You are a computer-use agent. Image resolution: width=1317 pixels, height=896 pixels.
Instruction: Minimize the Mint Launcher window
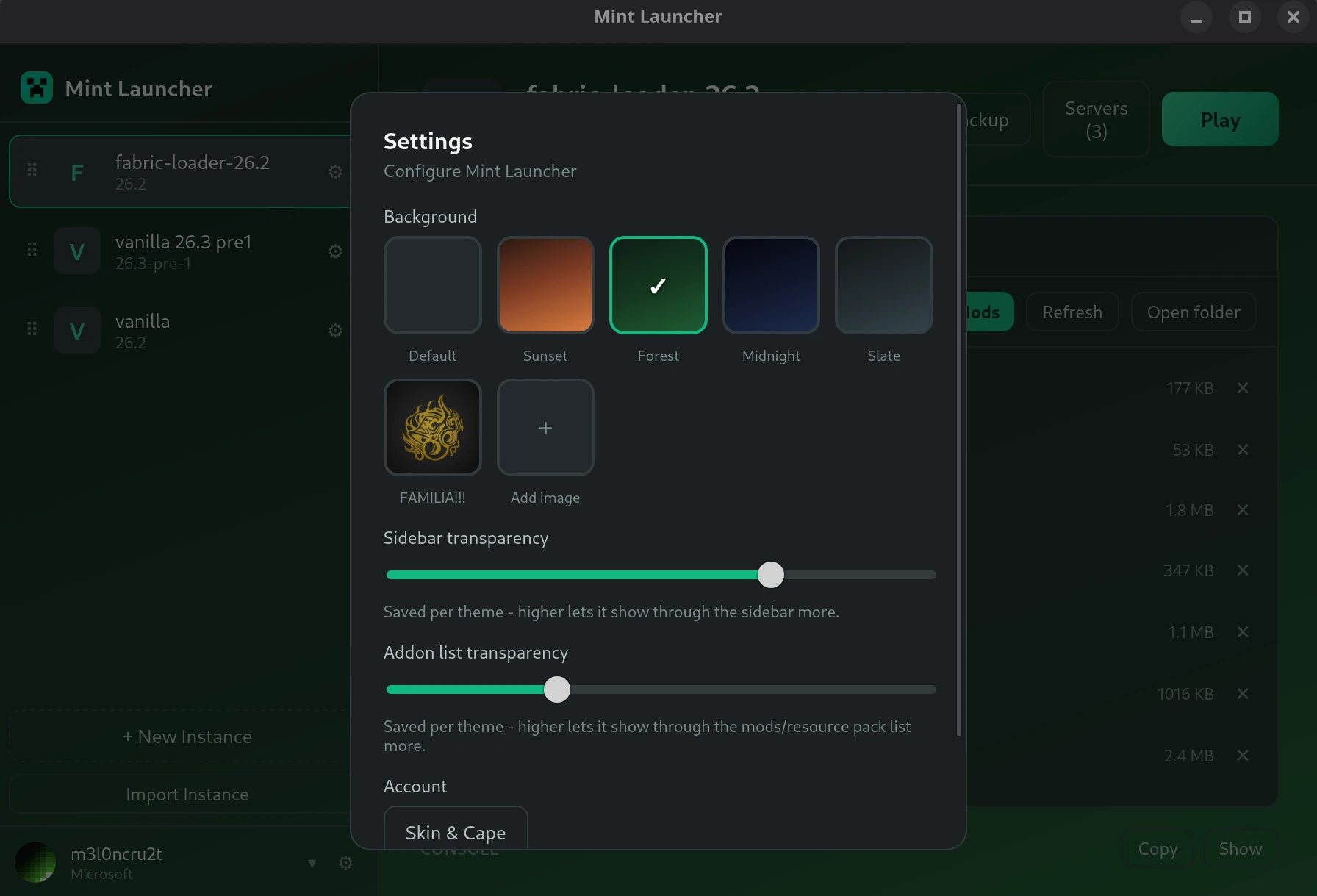coord(1196,17)
